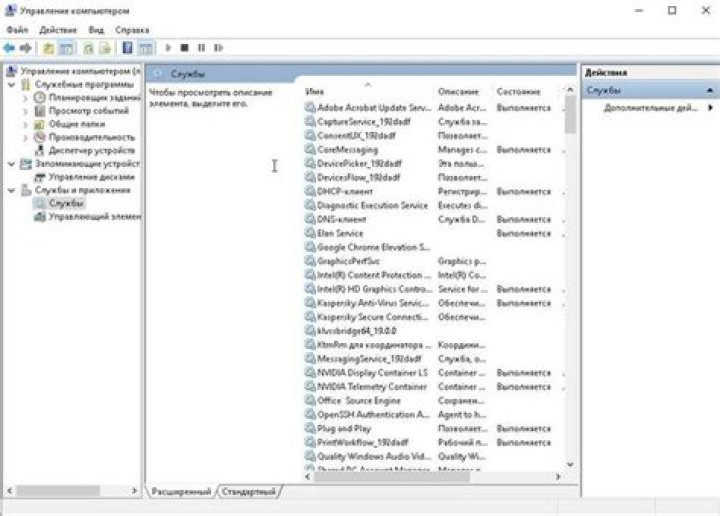Expand the Производительность node
The height and width of the screenshot is (516, 720).
point(25,137)
